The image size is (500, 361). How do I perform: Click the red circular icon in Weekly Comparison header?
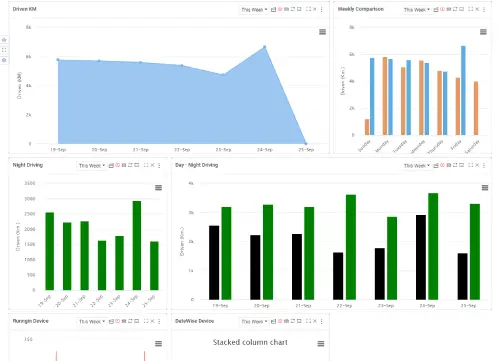coord(442,9)
